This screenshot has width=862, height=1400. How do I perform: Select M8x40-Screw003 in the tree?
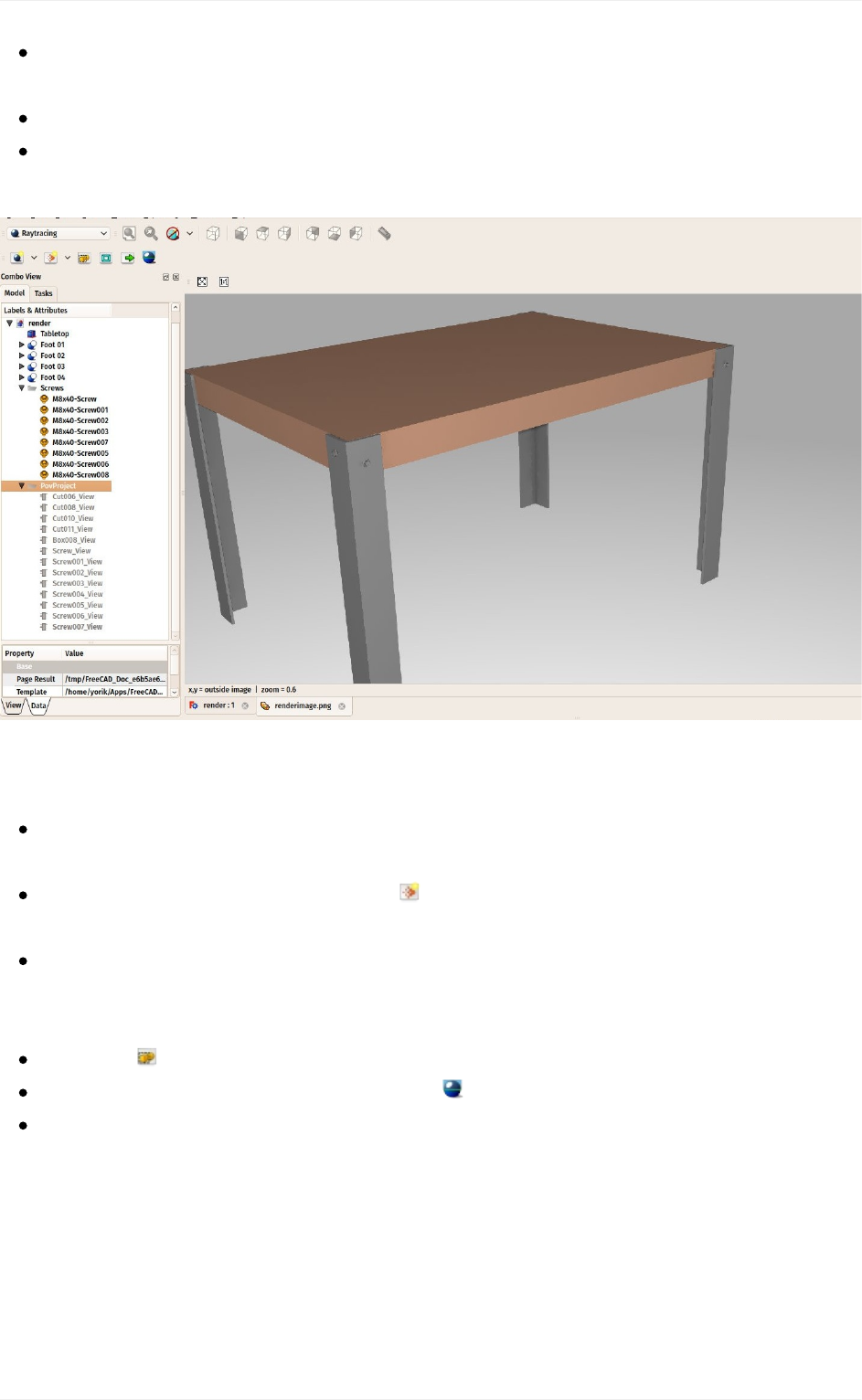point(80,431)
